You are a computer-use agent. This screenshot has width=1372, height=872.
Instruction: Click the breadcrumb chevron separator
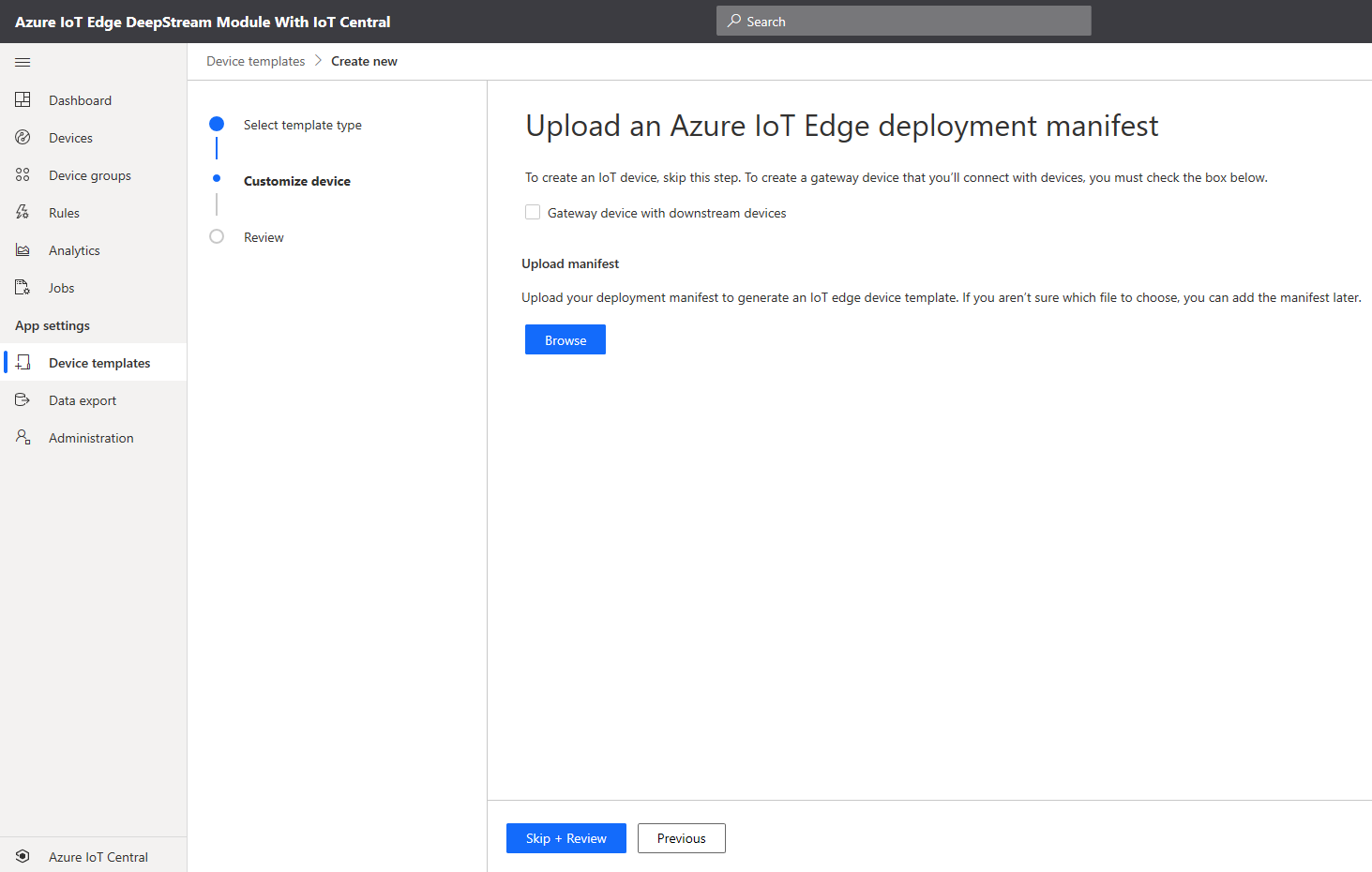[318, 60]
